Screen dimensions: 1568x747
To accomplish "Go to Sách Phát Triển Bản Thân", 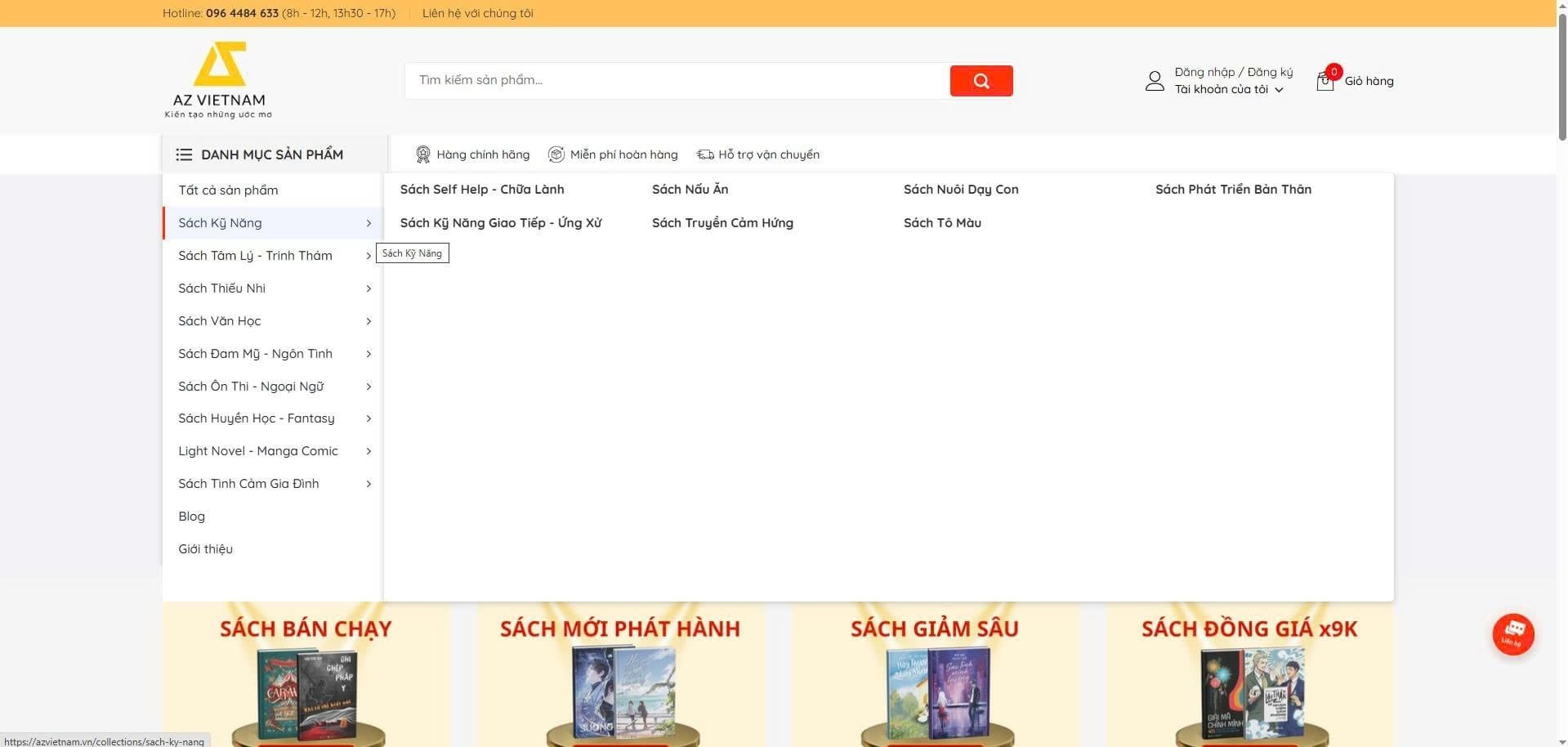I will point(1232,190).
